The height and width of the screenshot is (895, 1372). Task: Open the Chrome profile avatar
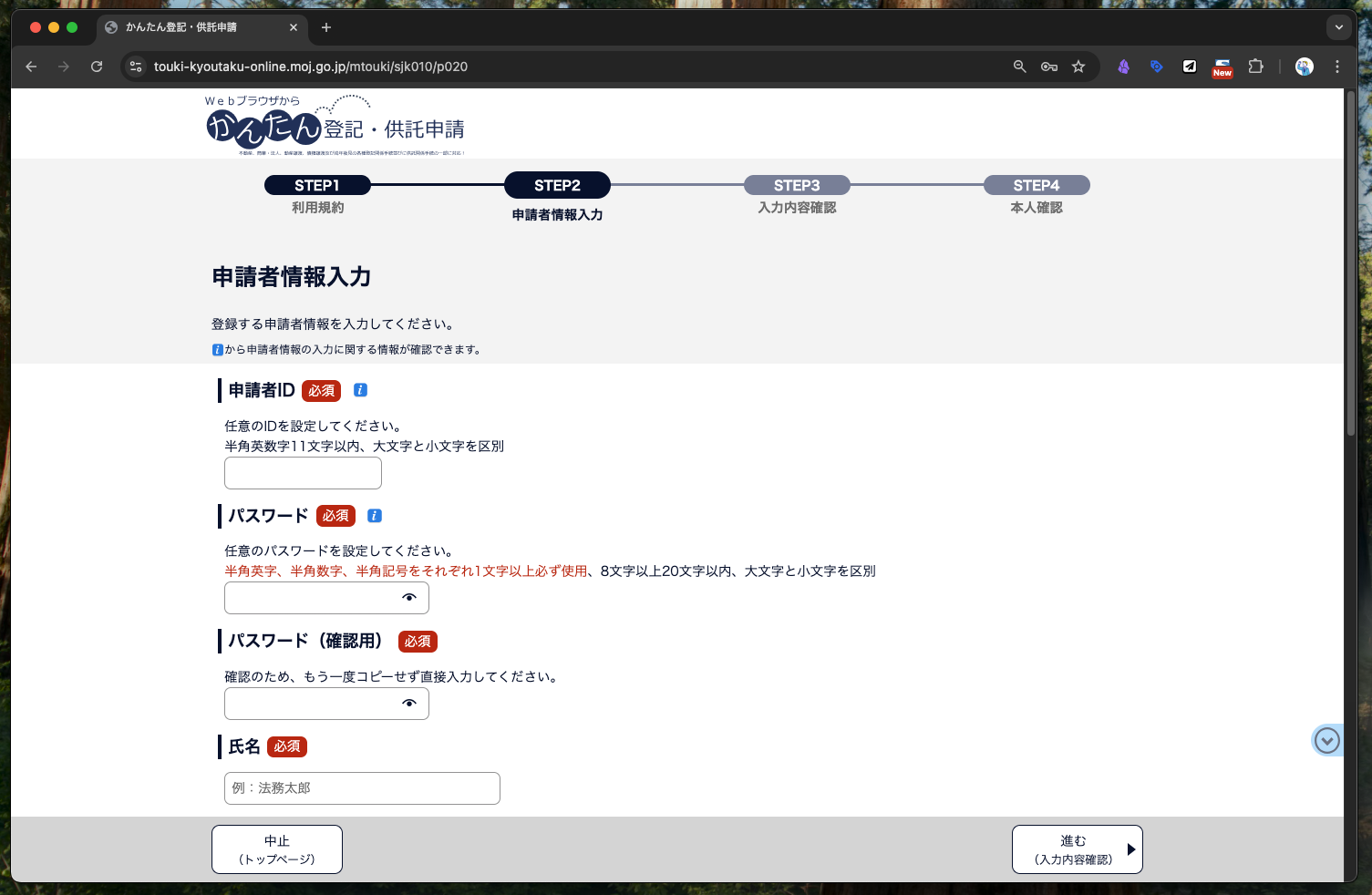click(x=1305, y=67)
